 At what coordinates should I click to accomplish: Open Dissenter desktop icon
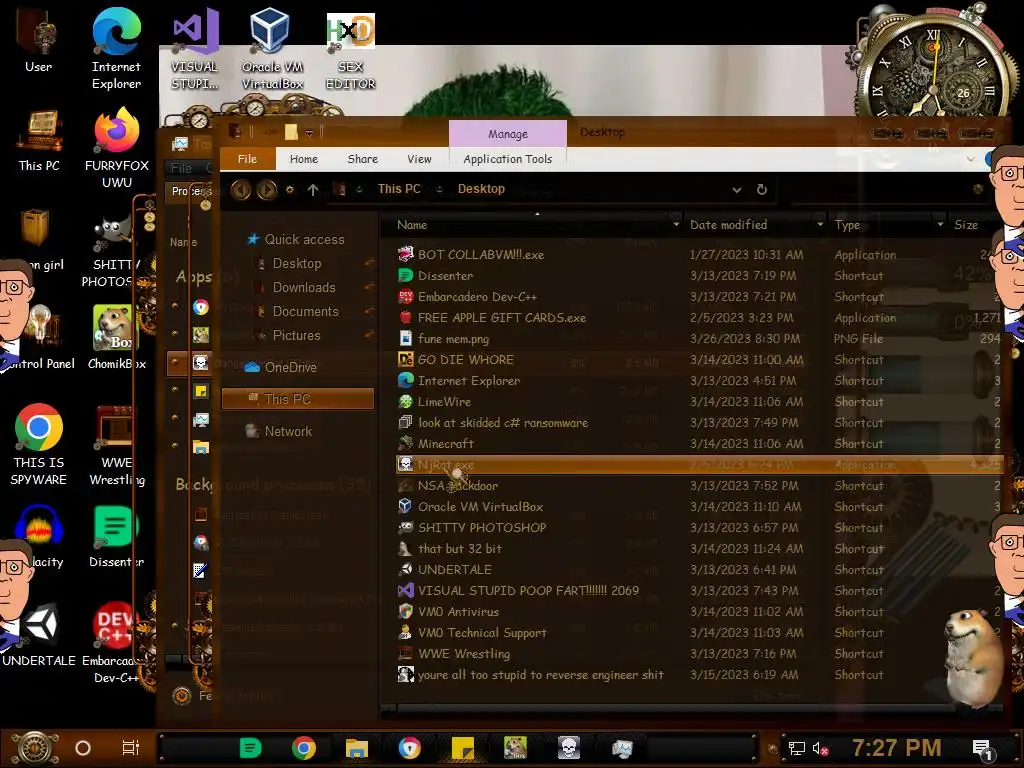tap(116, 536)
